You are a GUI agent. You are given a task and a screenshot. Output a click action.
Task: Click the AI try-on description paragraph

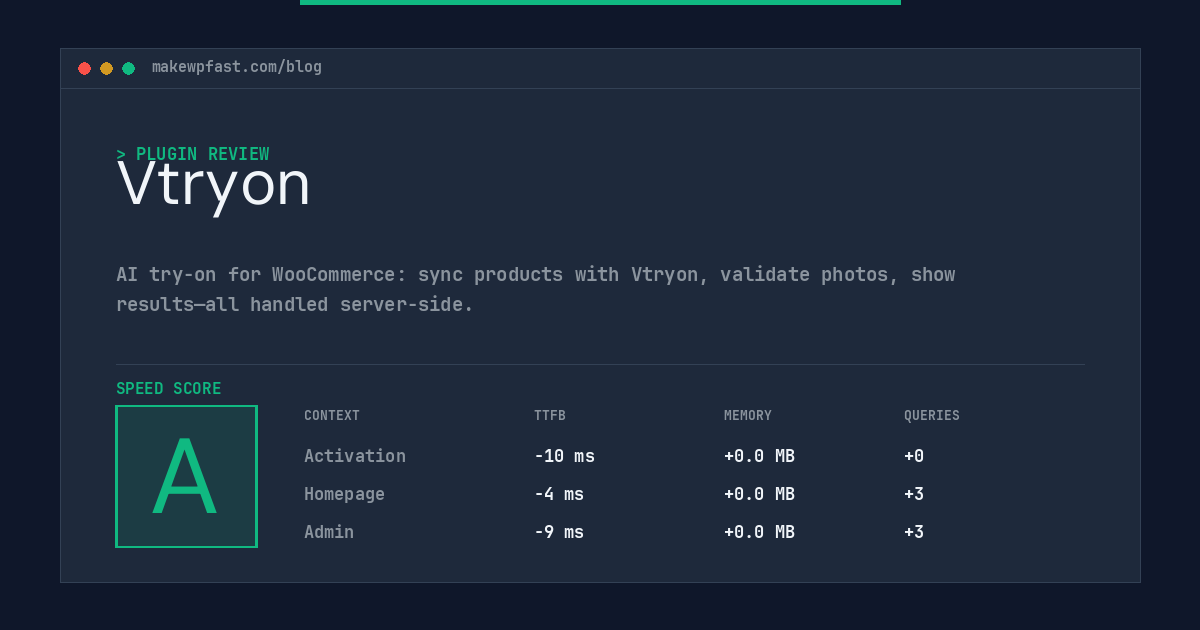point(536,289)
